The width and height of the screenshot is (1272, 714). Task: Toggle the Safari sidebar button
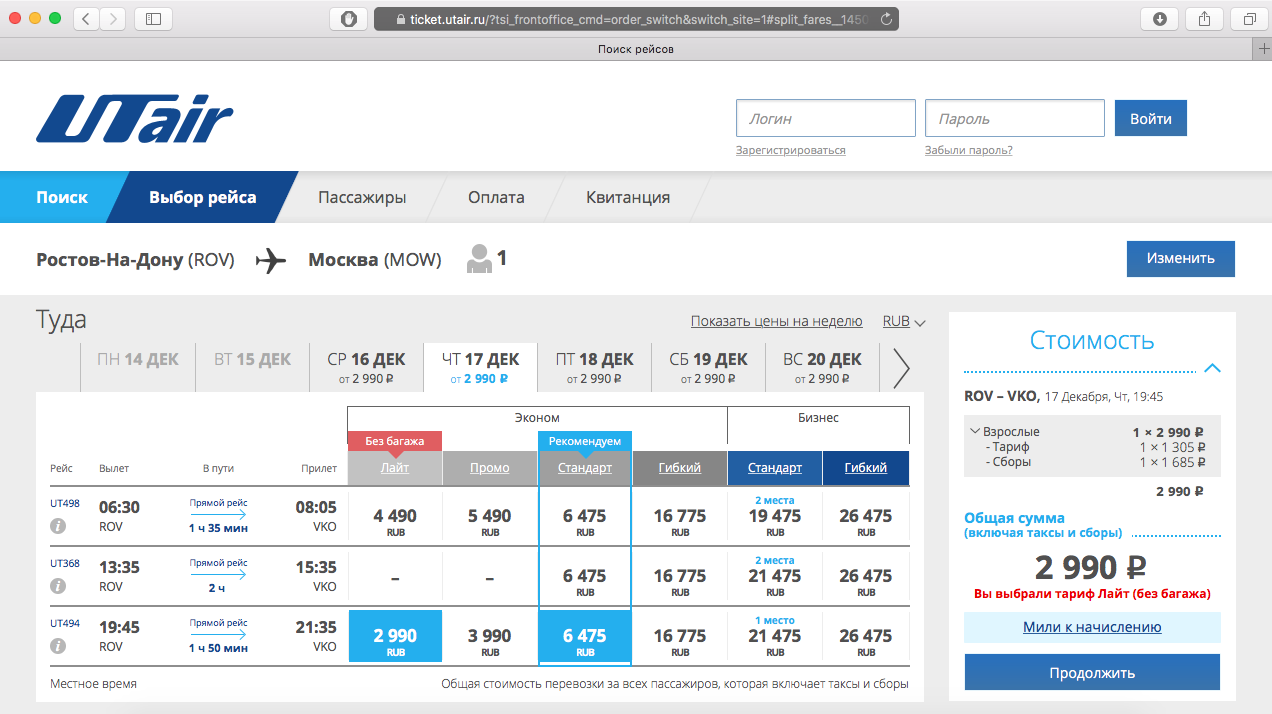pyautogui.click(x=153, y=18)
